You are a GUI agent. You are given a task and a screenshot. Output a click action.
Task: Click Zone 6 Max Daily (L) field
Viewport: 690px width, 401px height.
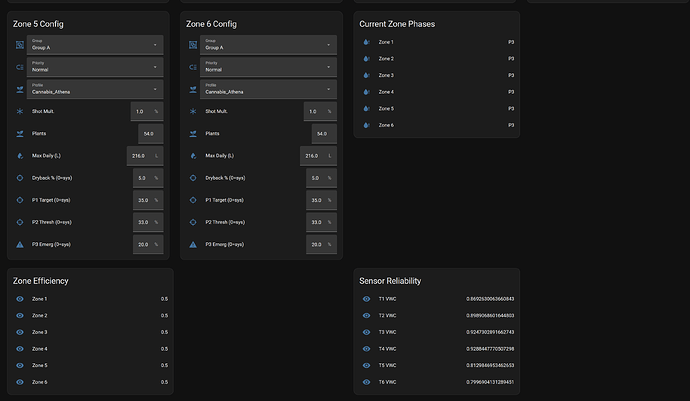point(318,156)
